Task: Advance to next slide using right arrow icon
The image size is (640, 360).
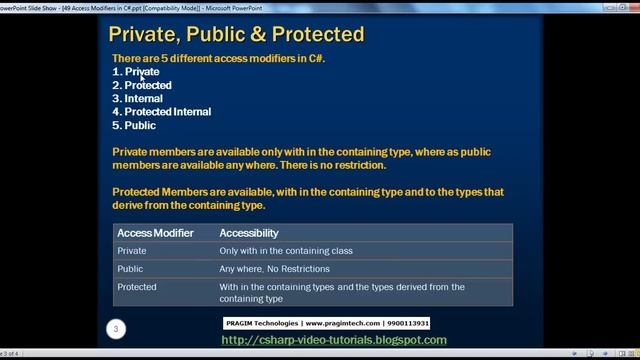Action: tap(606, 353)
